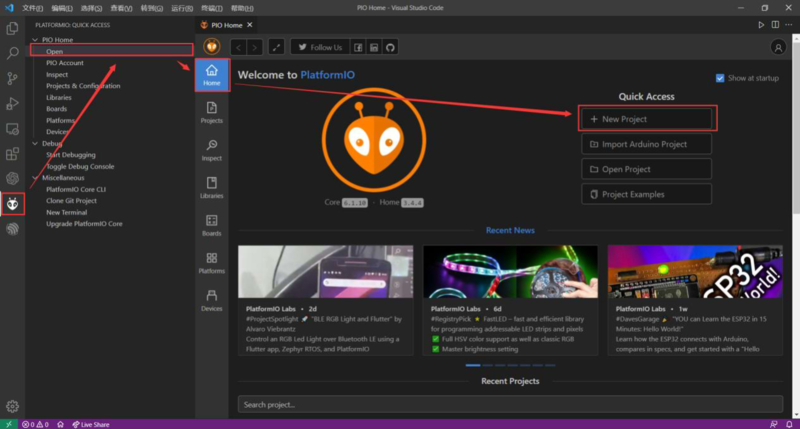Click the Libraries icon in PIO sidebar
This screenshot has width=800, height=429.
pos(211,187)
